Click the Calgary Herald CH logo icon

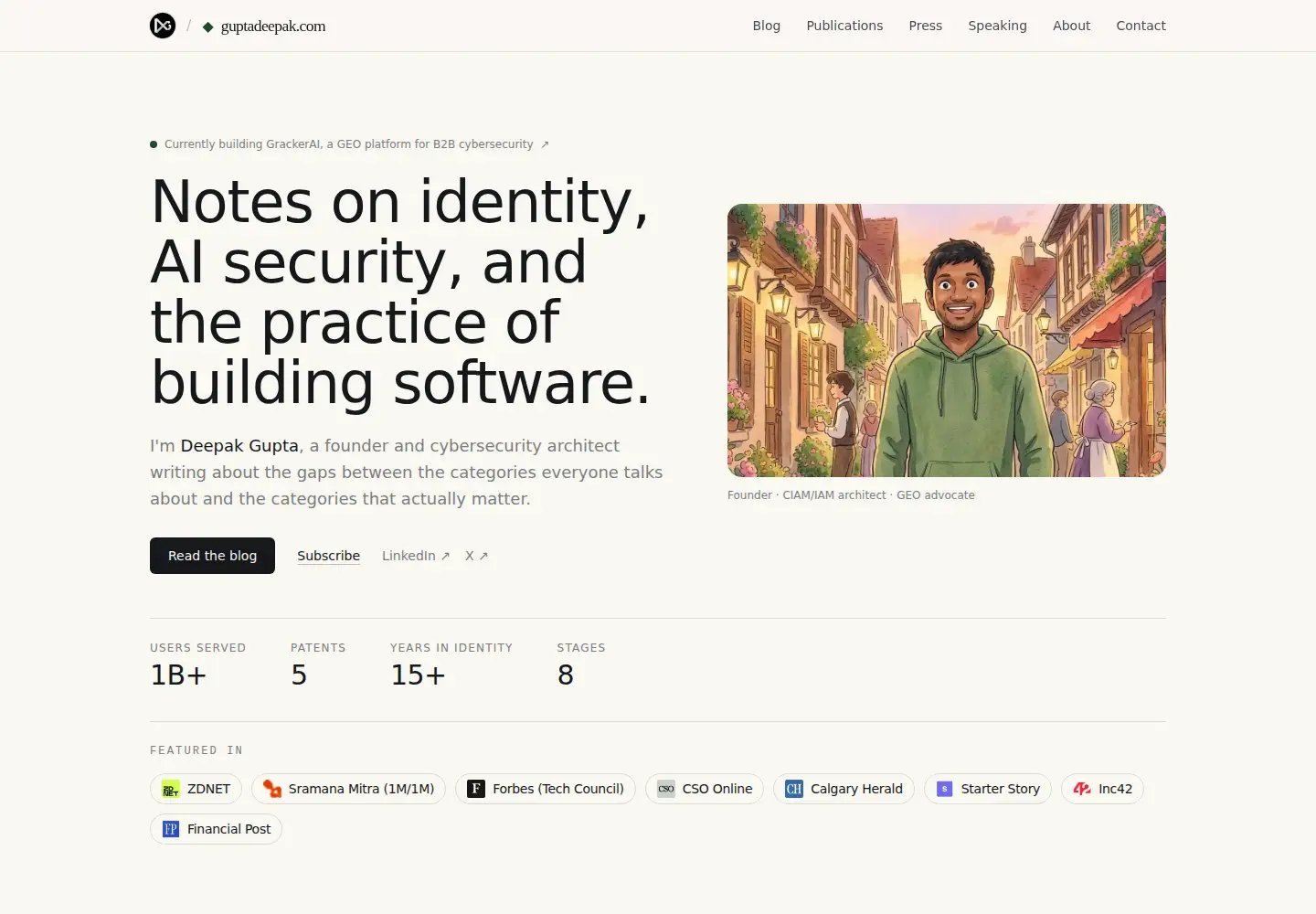click(794, 789)
